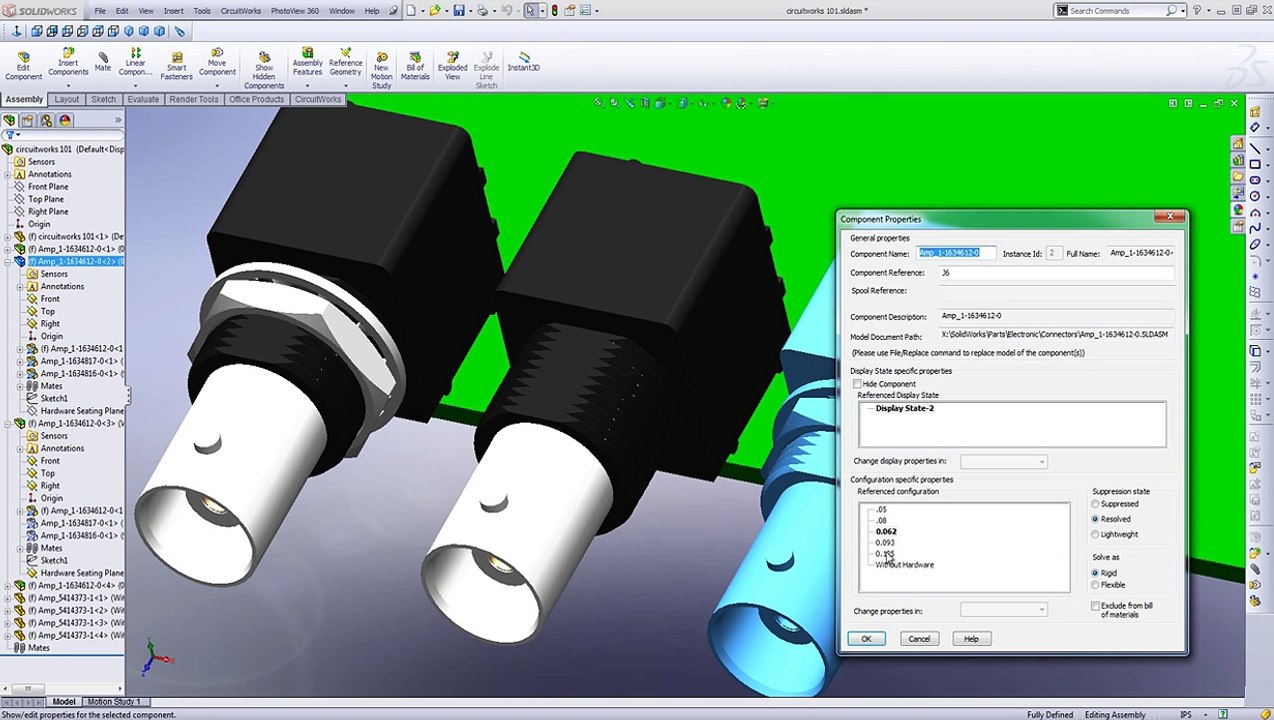1274x720 pixels.
Task: Click the Exploded View tool
Action: click(452, 66)
